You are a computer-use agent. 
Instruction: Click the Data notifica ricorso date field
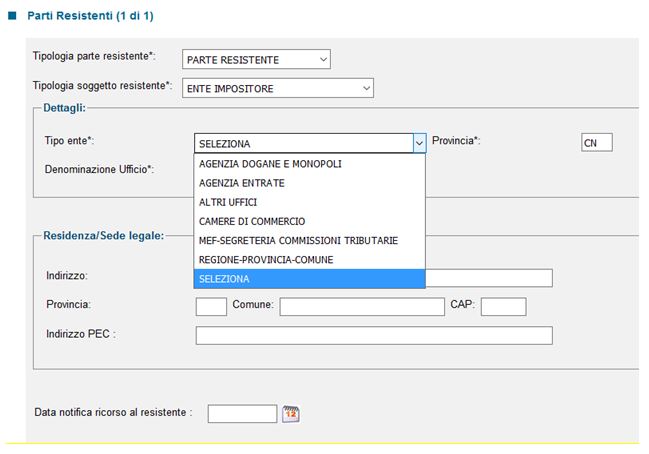pyautogui.click(x=242, y=413)
